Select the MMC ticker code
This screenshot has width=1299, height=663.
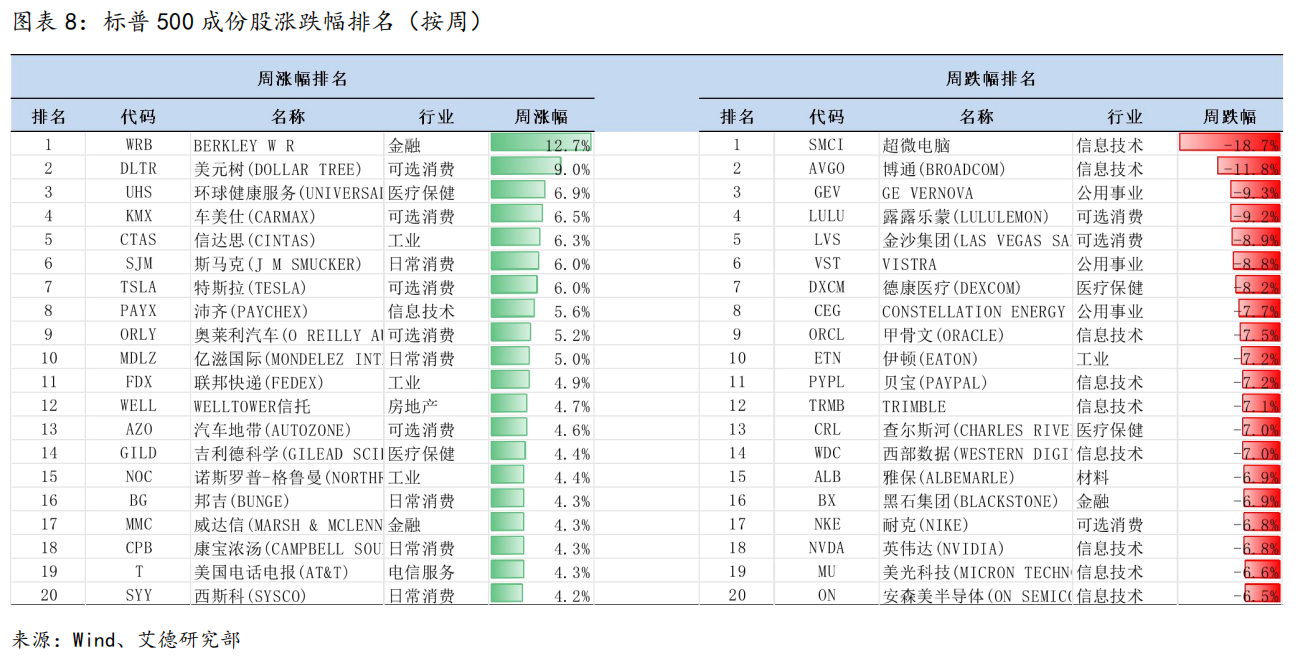tap(139, 525)
